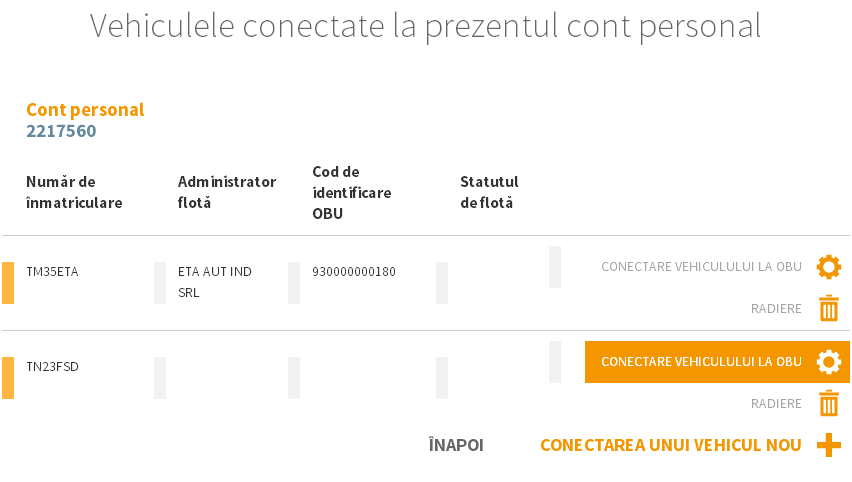Click the RADIERE label for TN23FSD

point(776,404)
